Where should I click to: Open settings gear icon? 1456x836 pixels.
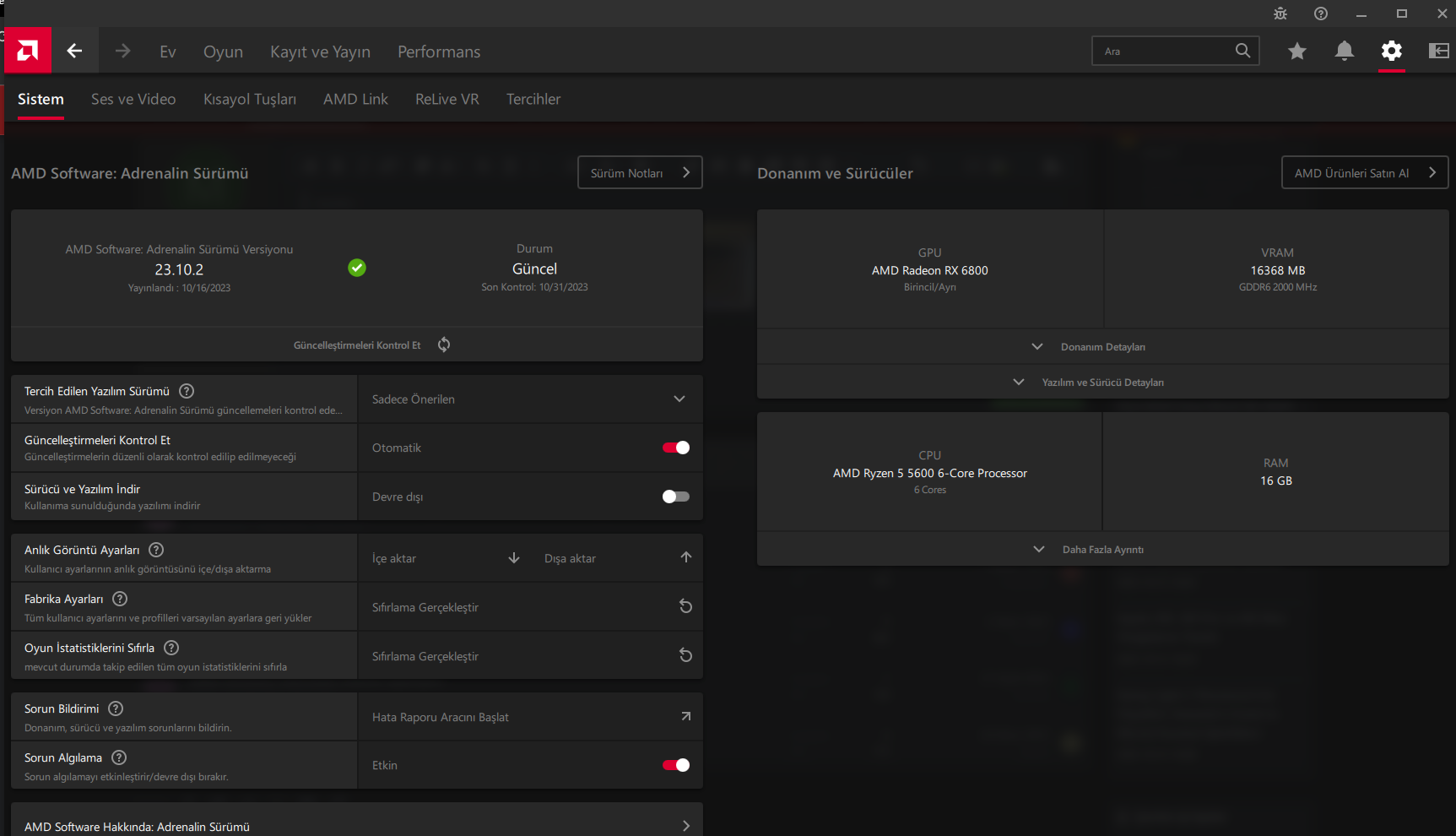[x=1392, y=51]
